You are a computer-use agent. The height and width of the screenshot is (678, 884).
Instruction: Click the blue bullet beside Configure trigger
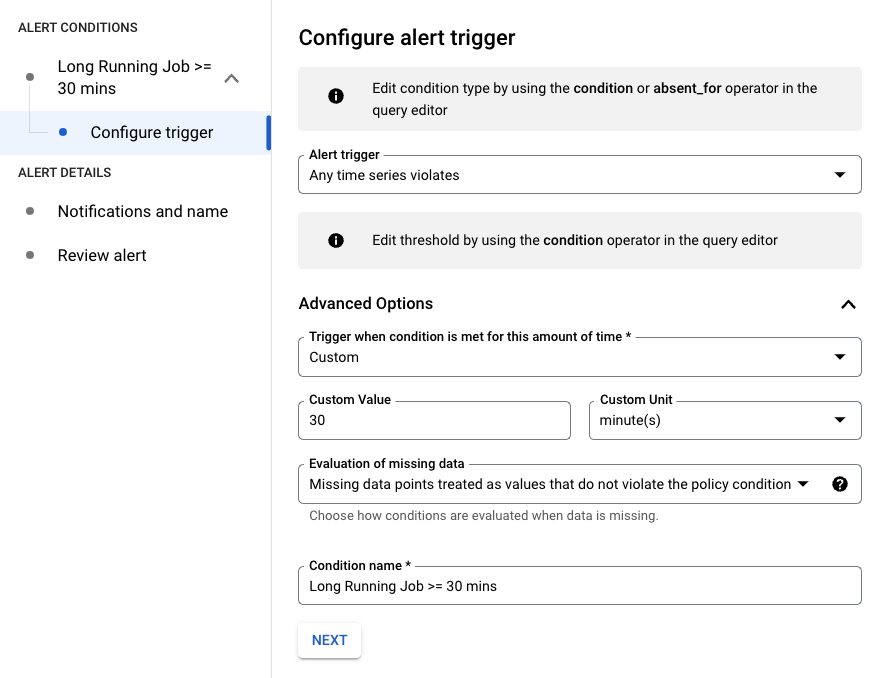[x=63, y=132]
